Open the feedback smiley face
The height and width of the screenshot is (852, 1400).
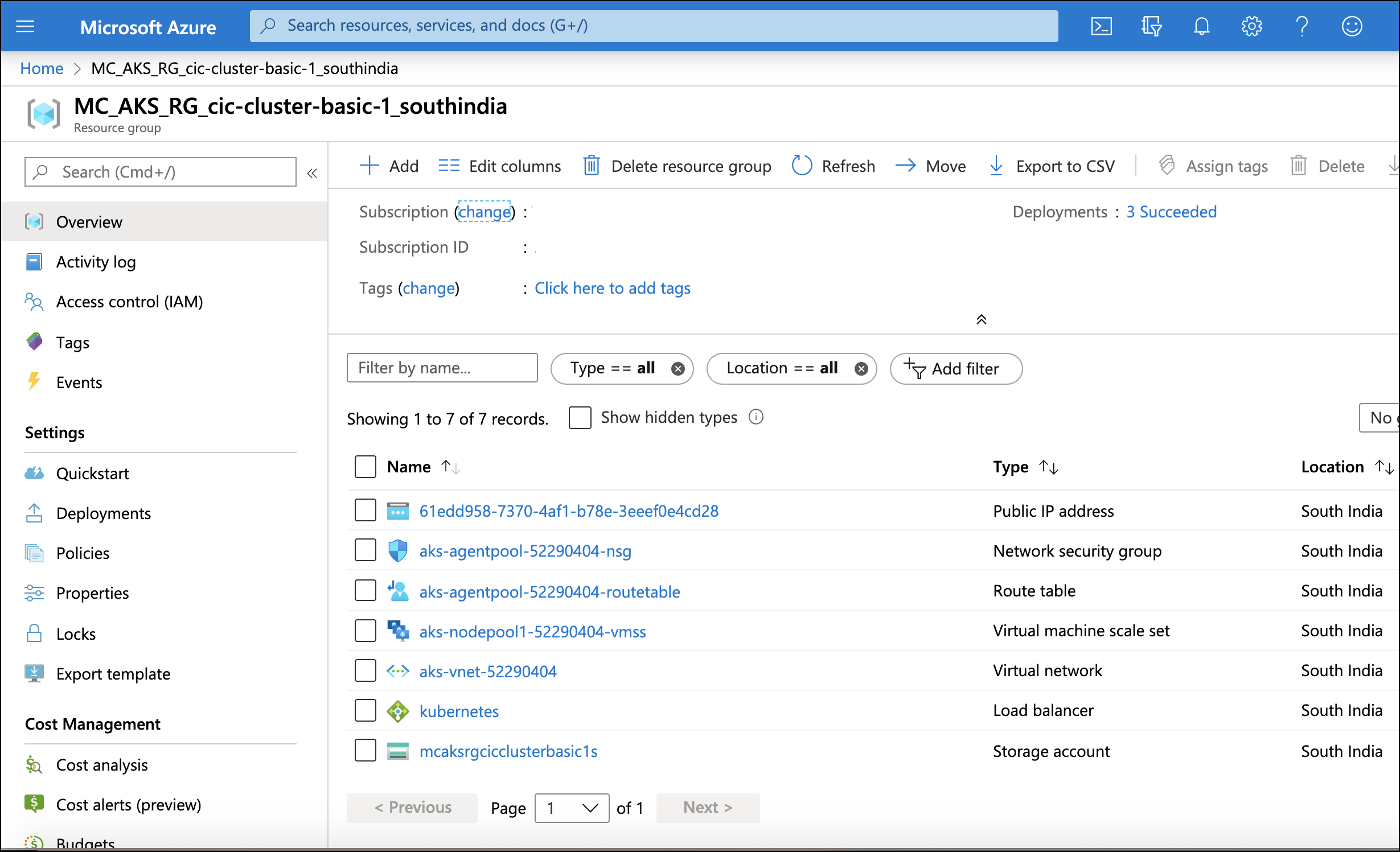(1352, 26)
